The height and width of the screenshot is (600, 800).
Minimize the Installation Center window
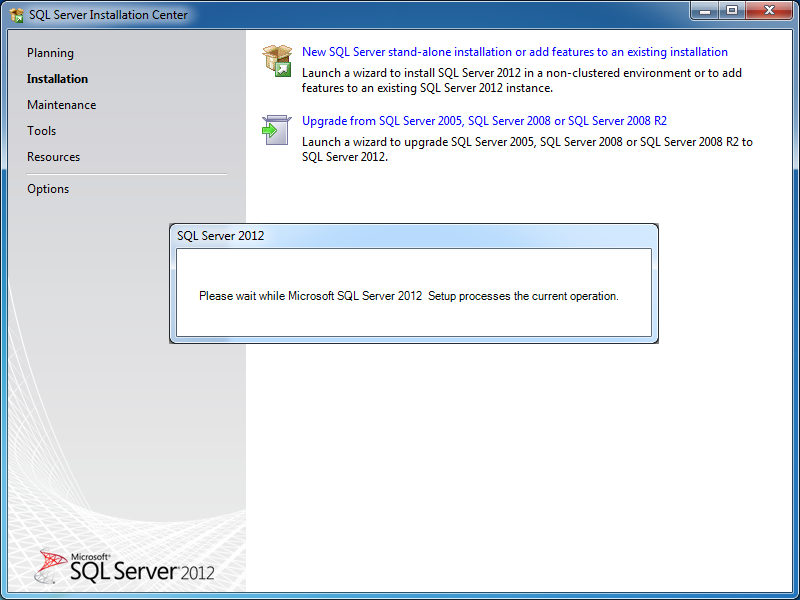tap(705, 10)
